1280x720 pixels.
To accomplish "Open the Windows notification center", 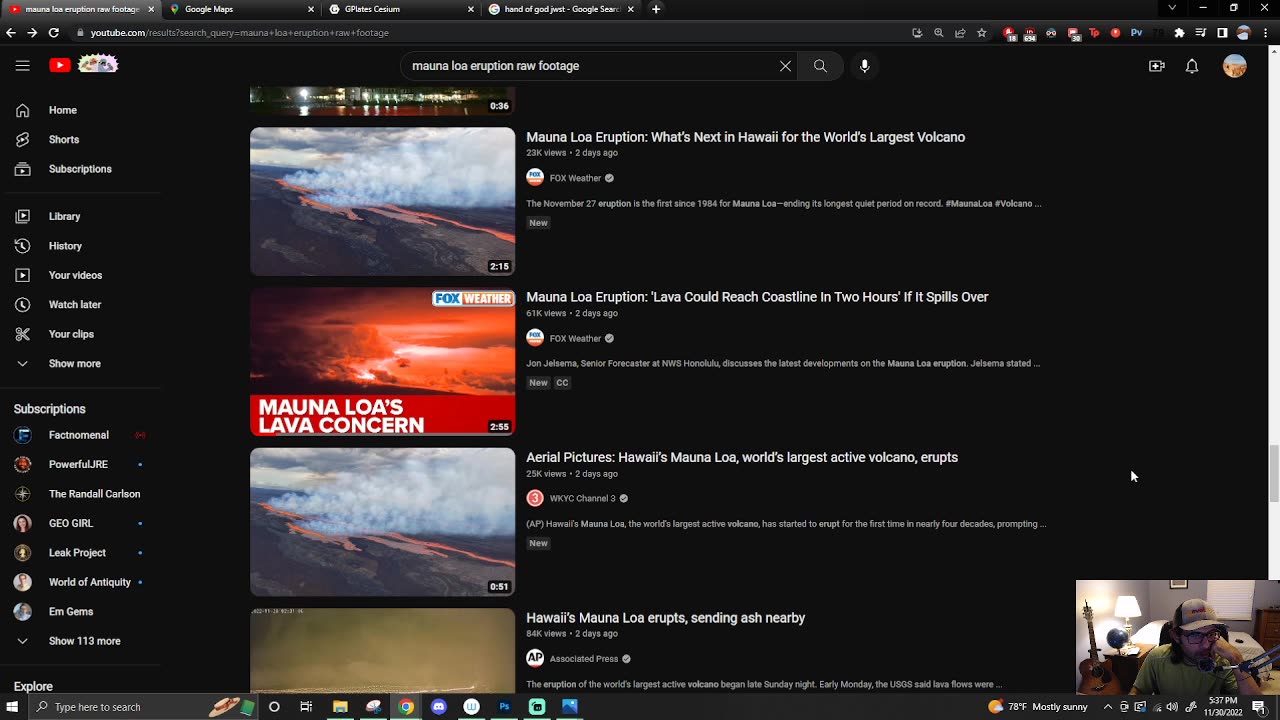I will (1259, 707).
